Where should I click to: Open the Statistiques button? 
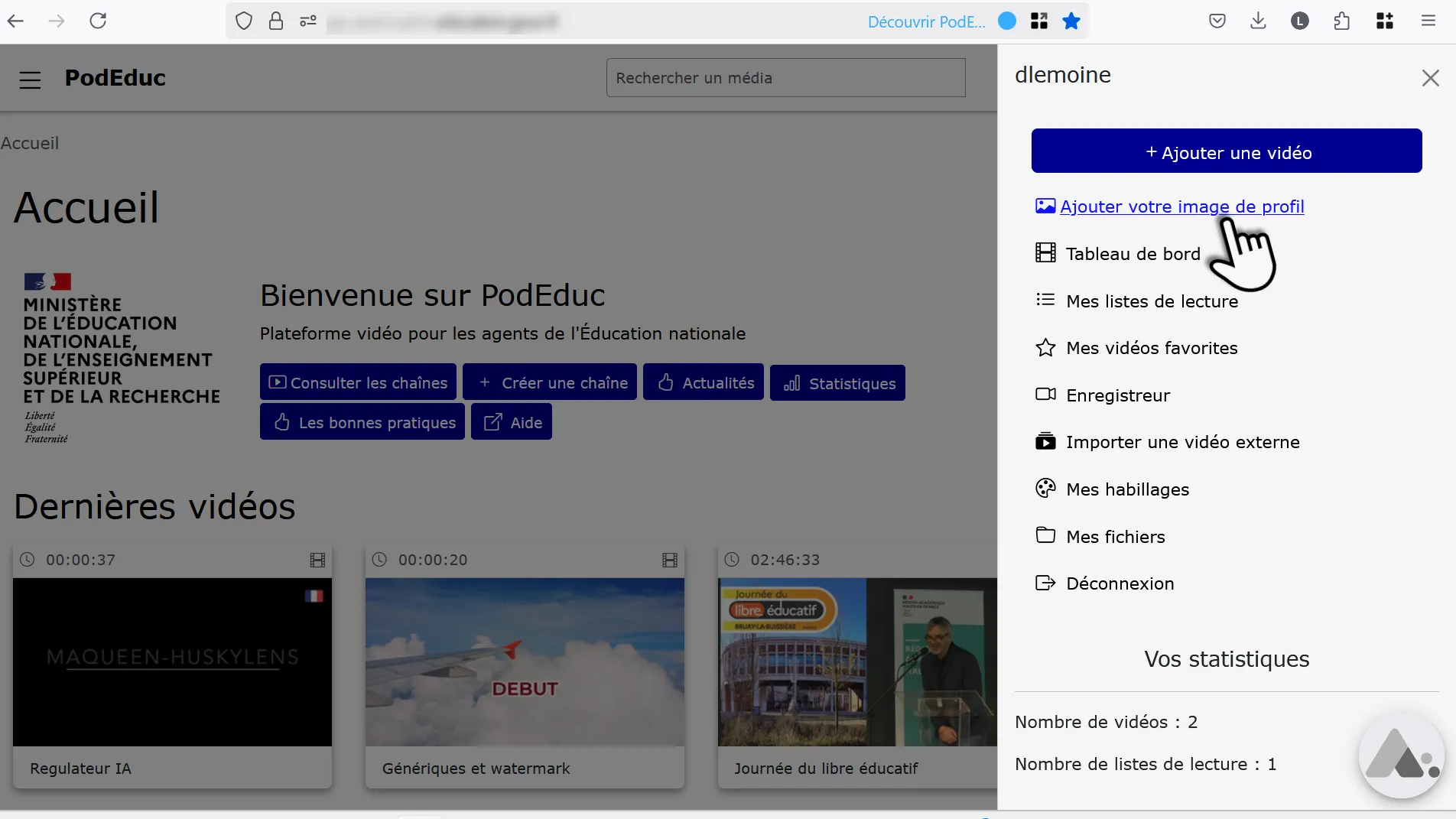point(837,382)
